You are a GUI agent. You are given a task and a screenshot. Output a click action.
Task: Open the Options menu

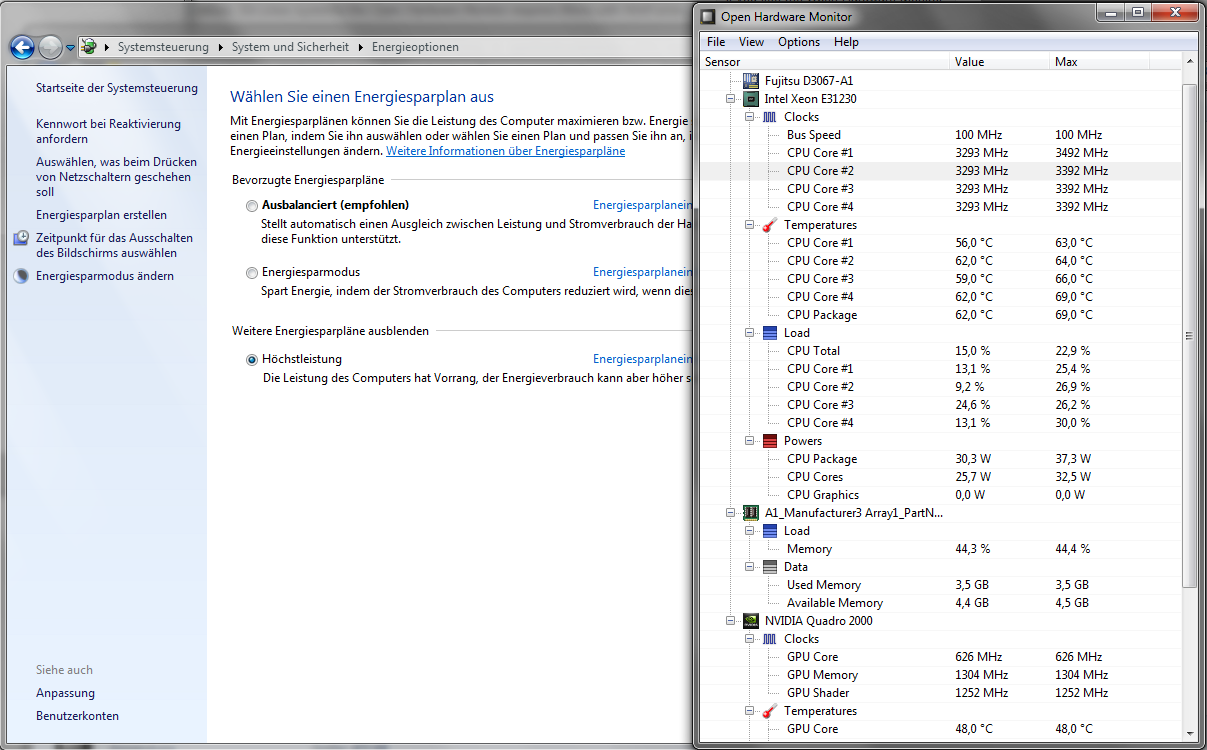coord(799,42)
